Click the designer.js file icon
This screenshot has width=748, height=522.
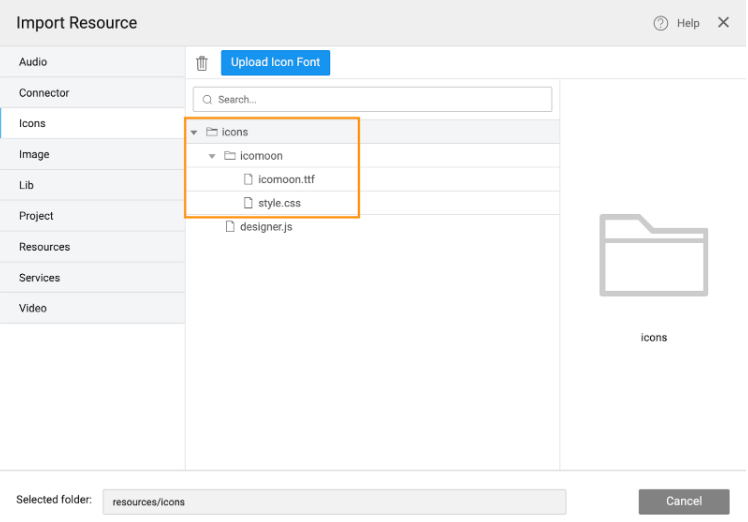(x=230, y=227)
